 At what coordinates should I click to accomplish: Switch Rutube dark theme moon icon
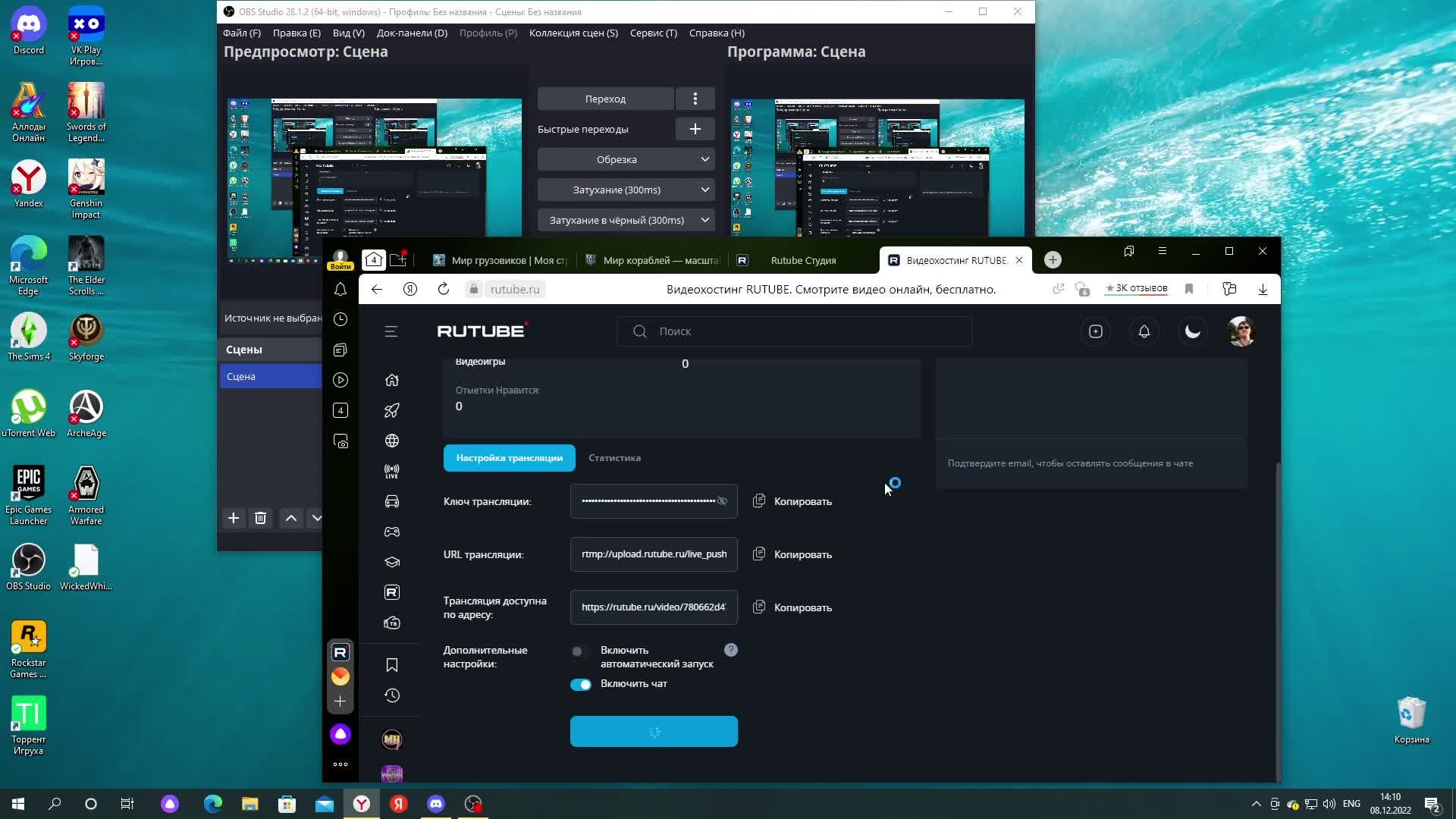tap(1193, 331)
